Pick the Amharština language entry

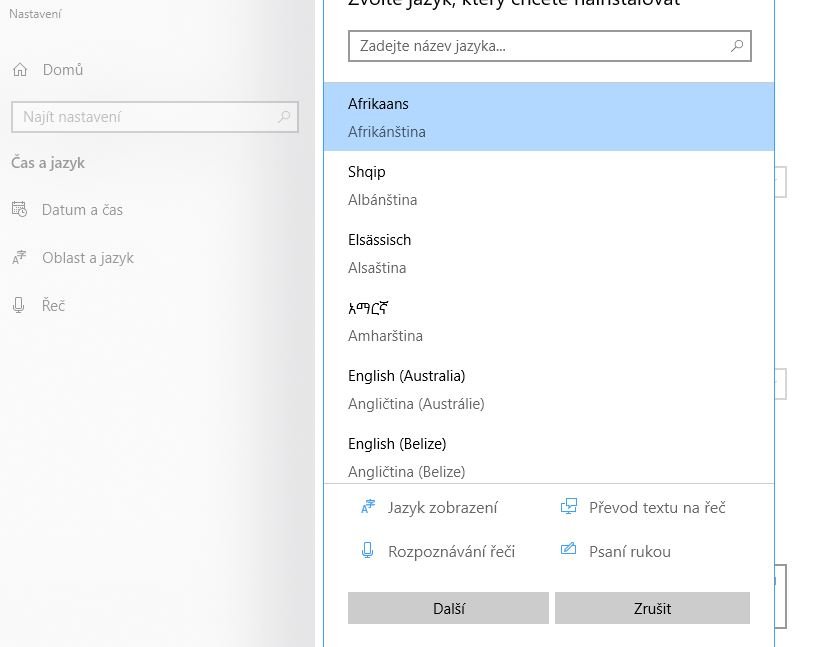click(x=549, y=321)
